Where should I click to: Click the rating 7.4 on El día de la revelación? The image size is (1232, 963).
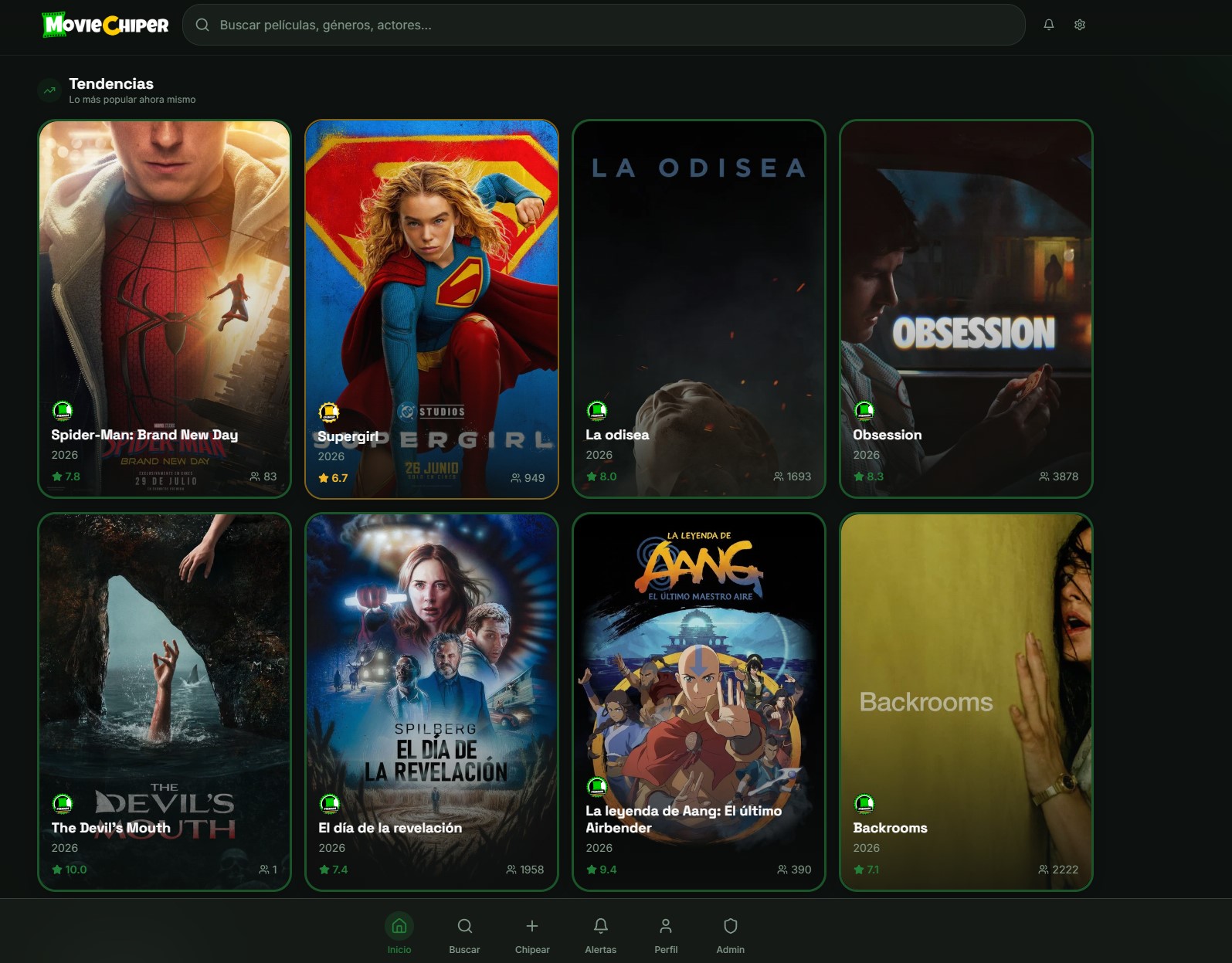click(333, 870)
